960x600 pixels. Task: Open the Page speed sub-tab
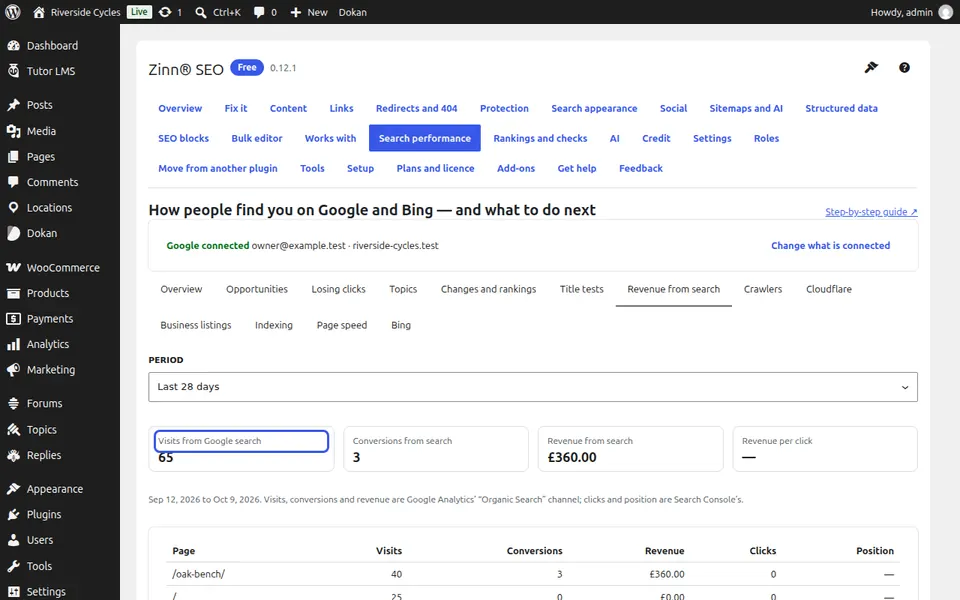342,325
